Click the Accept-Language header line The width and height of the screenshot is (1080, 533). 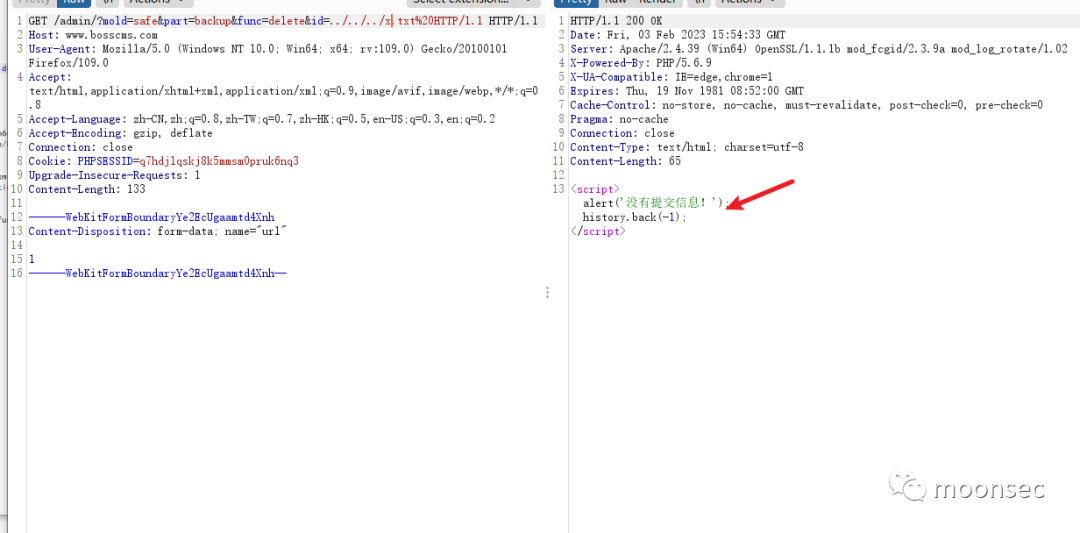262,119
